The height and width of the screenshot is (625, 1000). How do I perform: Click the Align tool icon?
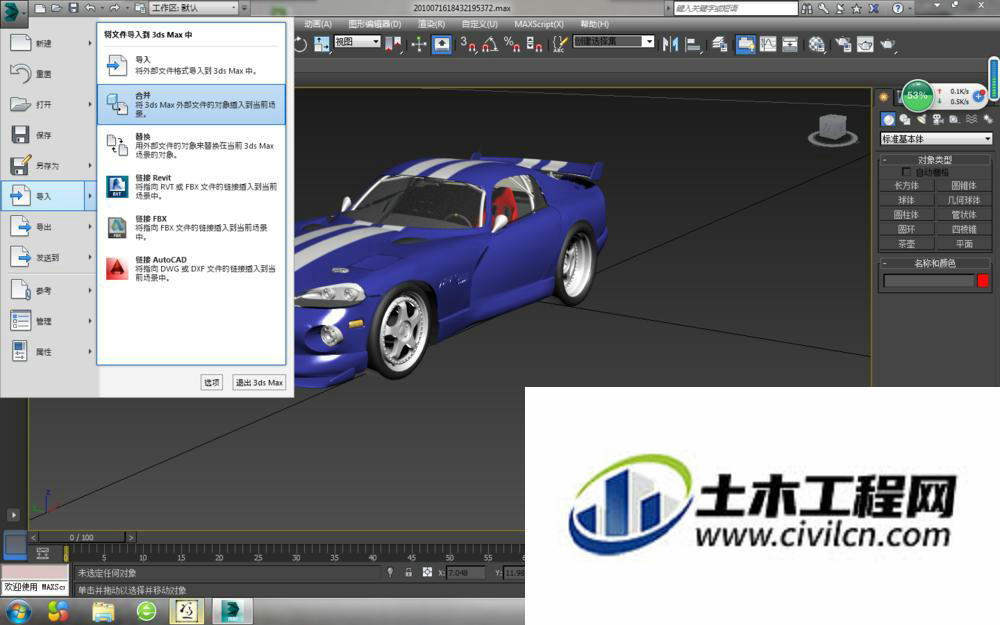pyautogui.click(x=693, y=44)
